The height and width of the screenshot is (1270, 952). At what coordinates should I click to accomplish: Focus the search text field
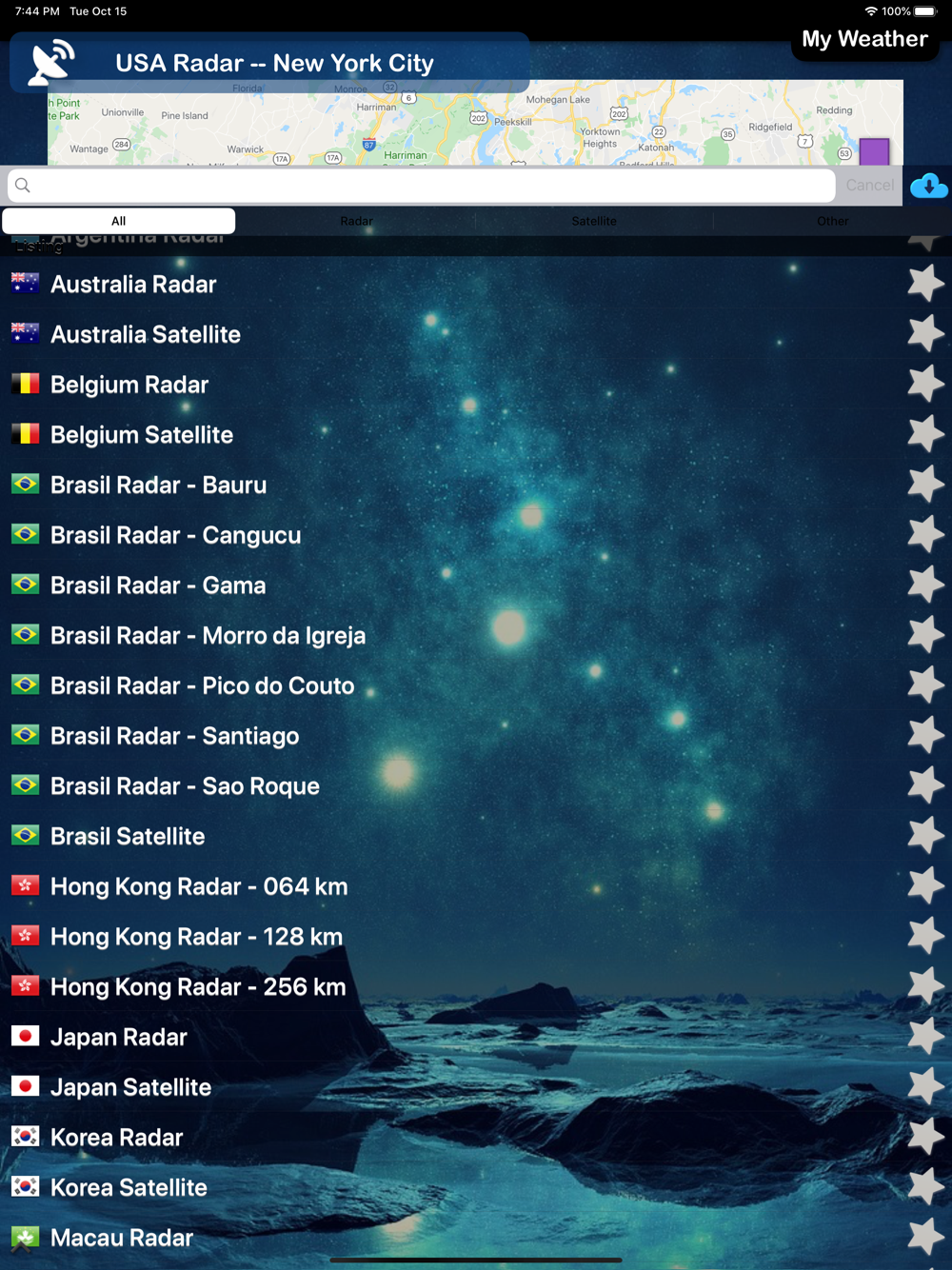[422, 186]
